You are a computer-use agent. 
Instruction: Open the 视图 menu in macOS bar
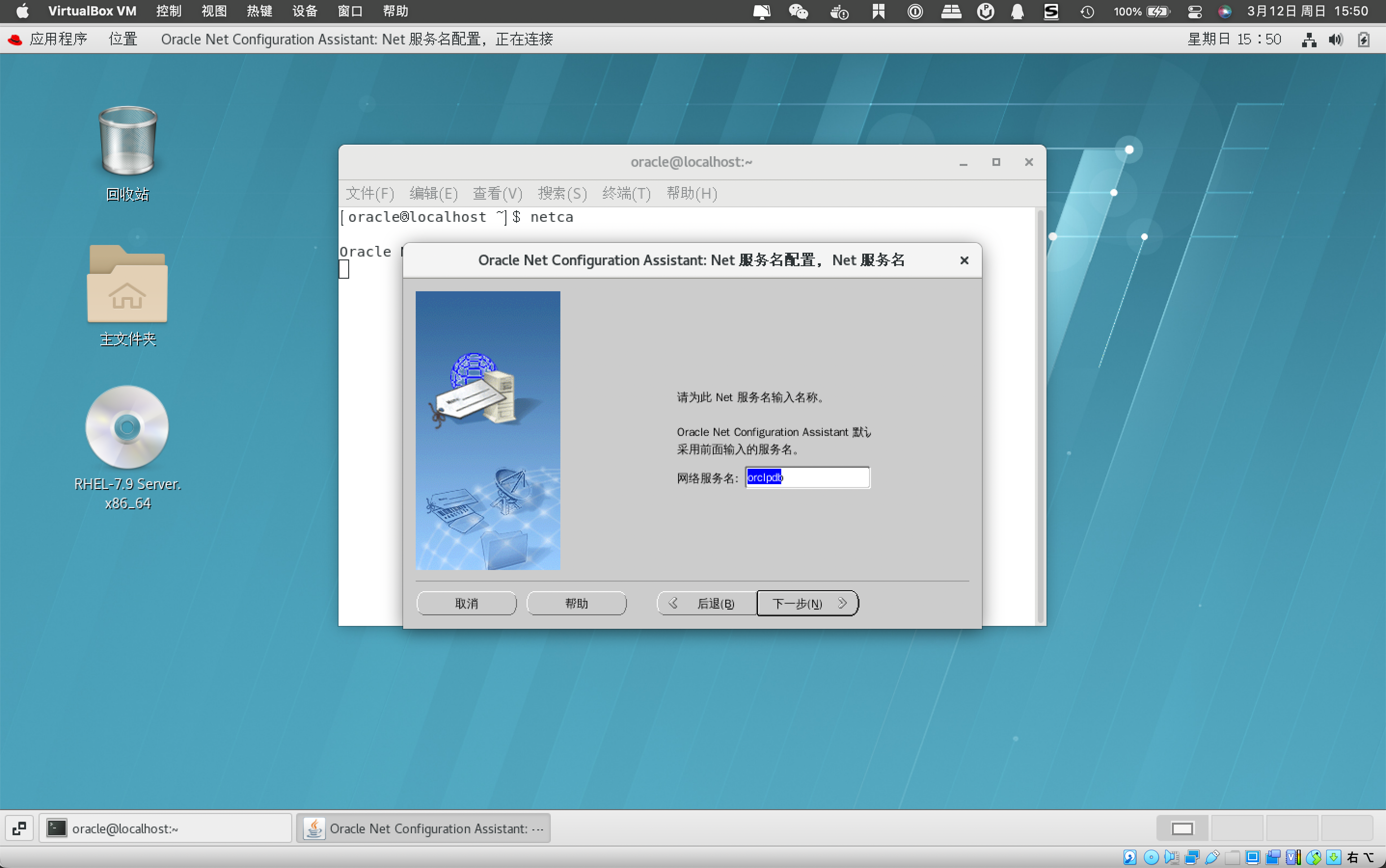click(214, 11)
